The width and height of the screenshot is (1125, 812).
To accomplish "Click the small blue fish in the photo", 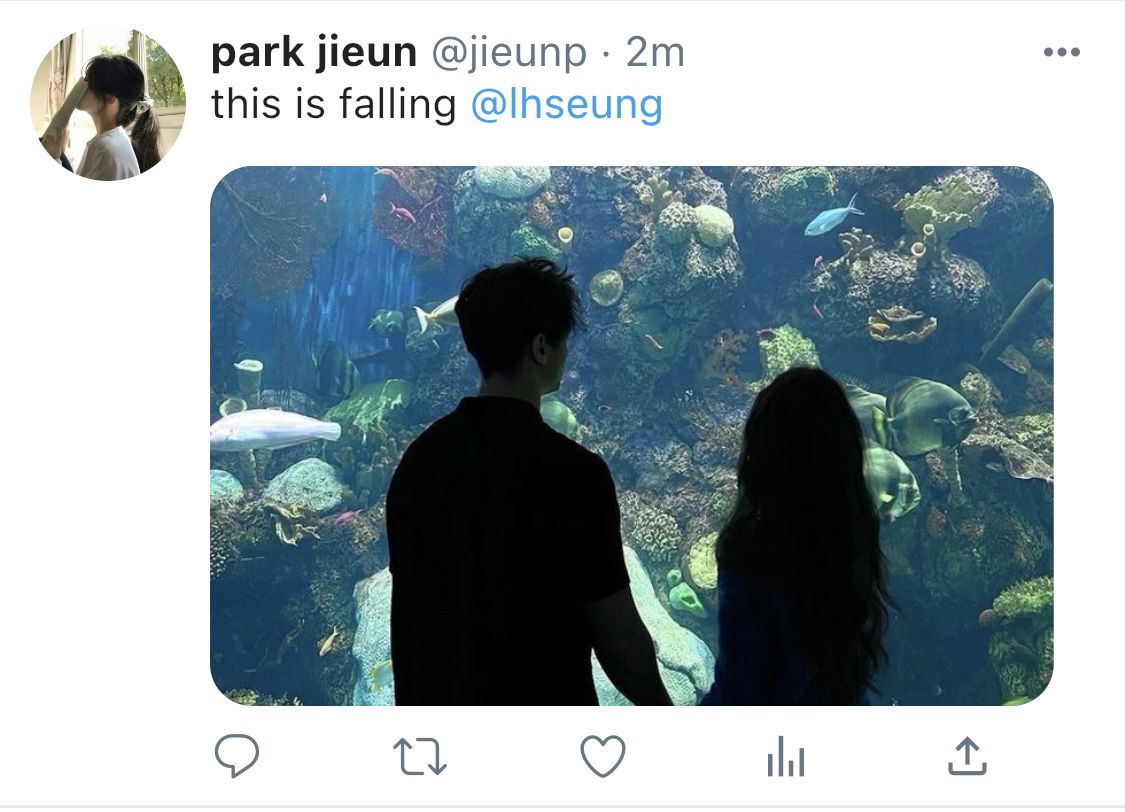I will point(832,217).
